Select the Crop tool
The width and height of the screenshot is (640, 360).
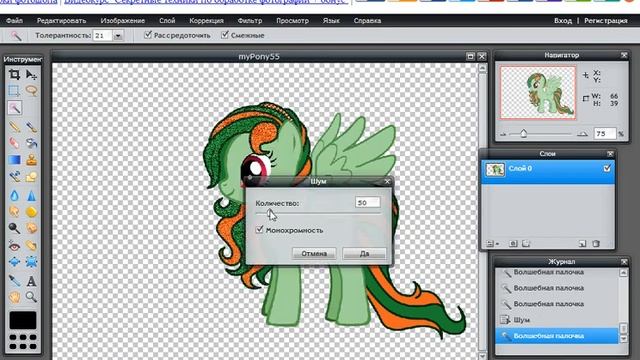coord(14,74)
